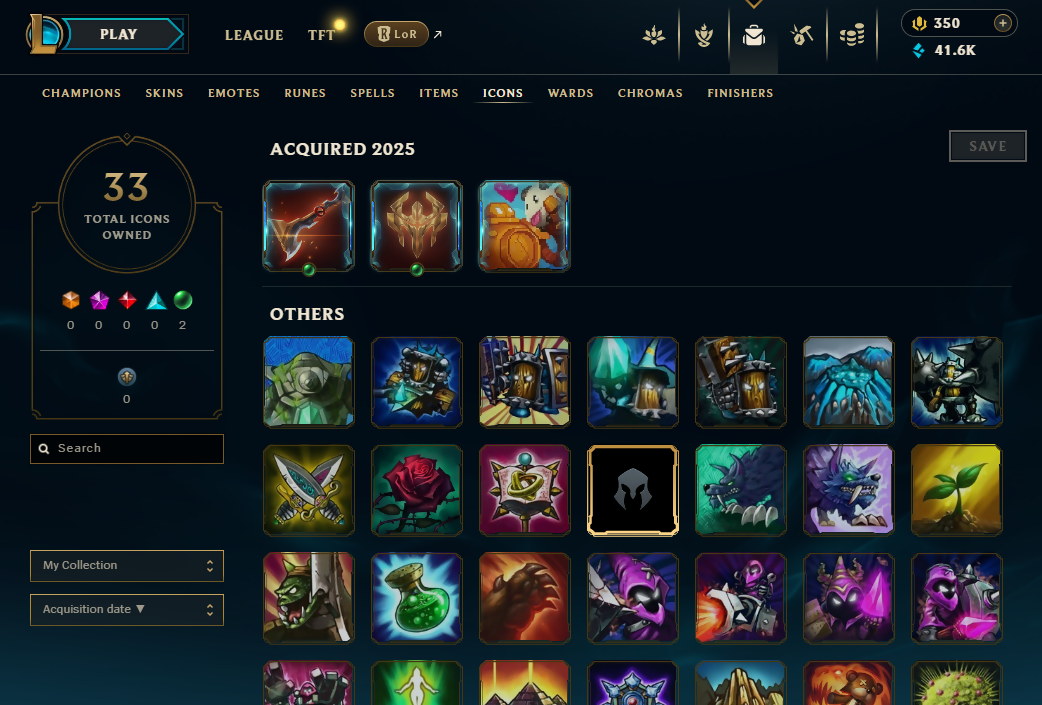Switch to the Skins tab

164,93
